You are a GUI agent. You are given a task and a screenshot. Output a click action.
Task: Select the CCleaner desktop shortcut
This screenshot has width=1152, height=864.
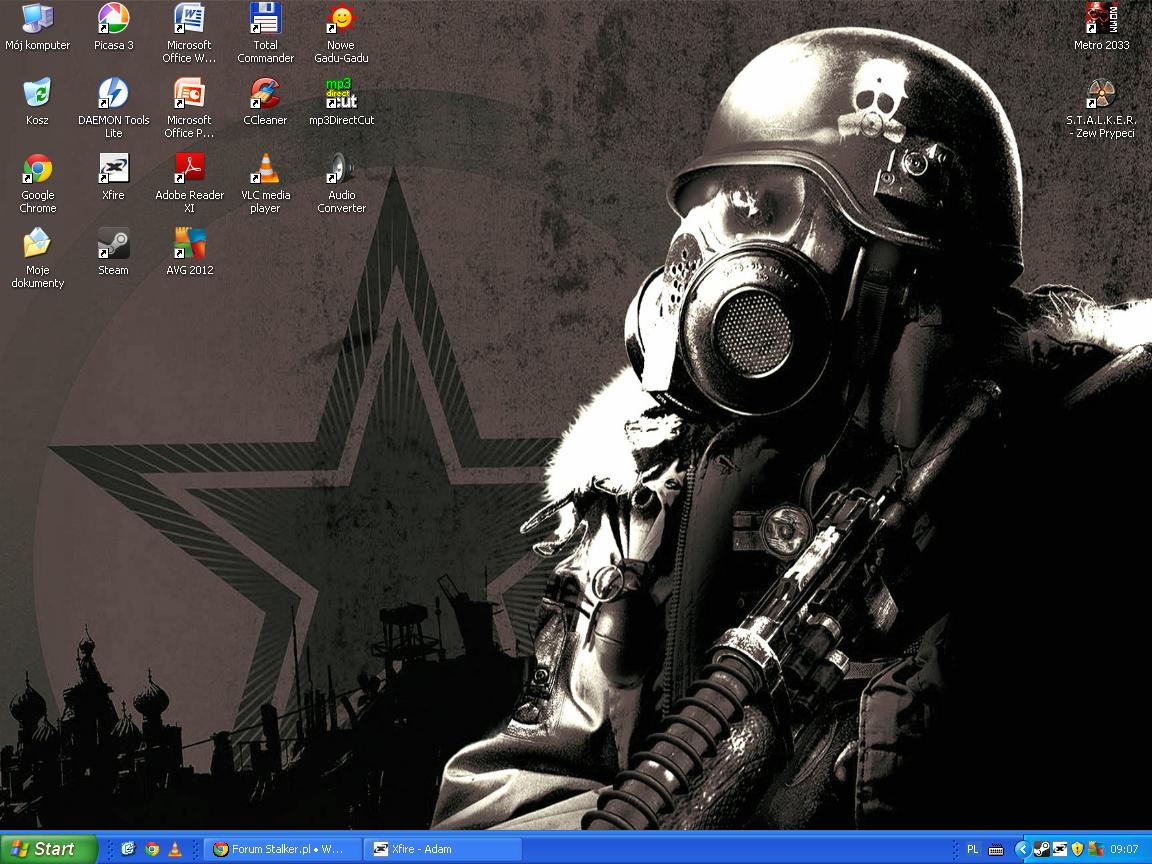pyautogui.click(x=265, y=101)
